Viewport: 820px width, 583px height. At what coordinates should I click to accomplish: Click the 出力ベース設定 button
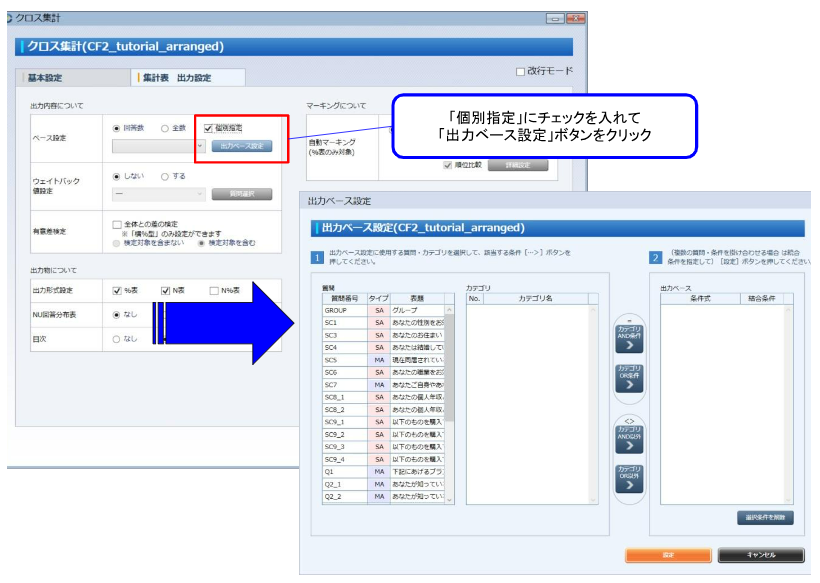click(x=242, y=145)
